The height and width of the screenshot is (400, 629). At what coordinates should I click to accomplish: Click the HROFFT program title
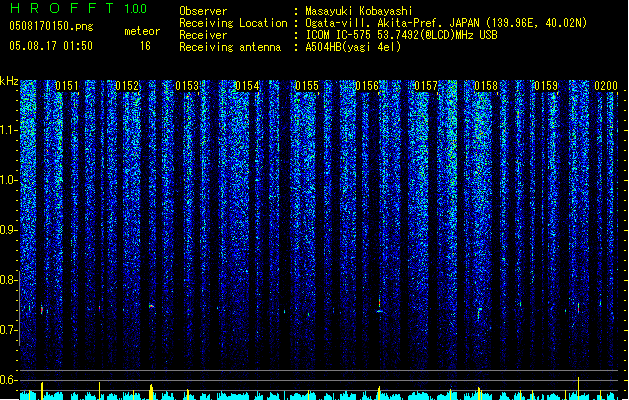click(x=62, y=8)
